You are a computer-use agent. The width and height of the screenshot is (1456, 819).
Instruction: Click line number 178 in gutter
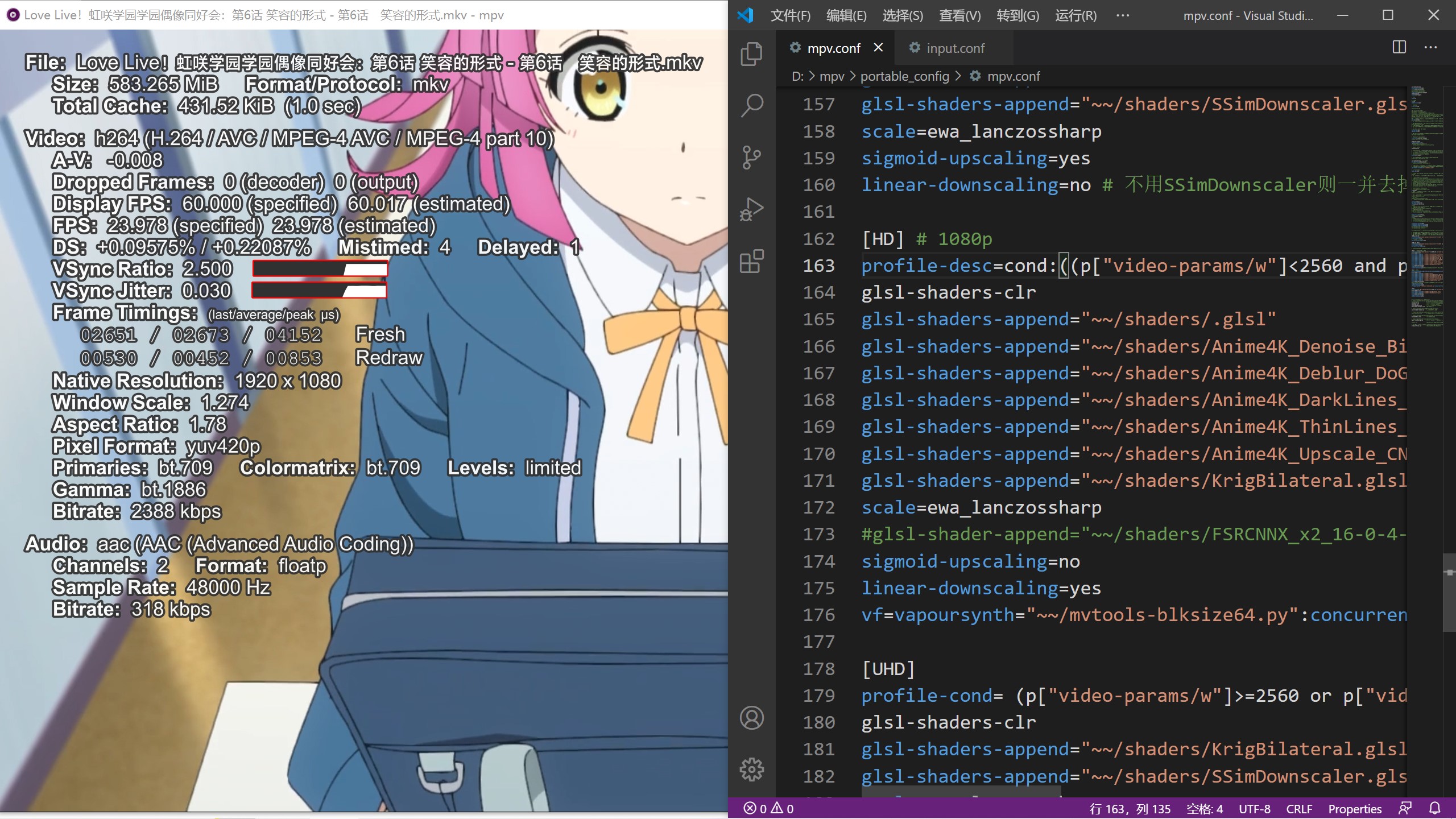(818, 669)
